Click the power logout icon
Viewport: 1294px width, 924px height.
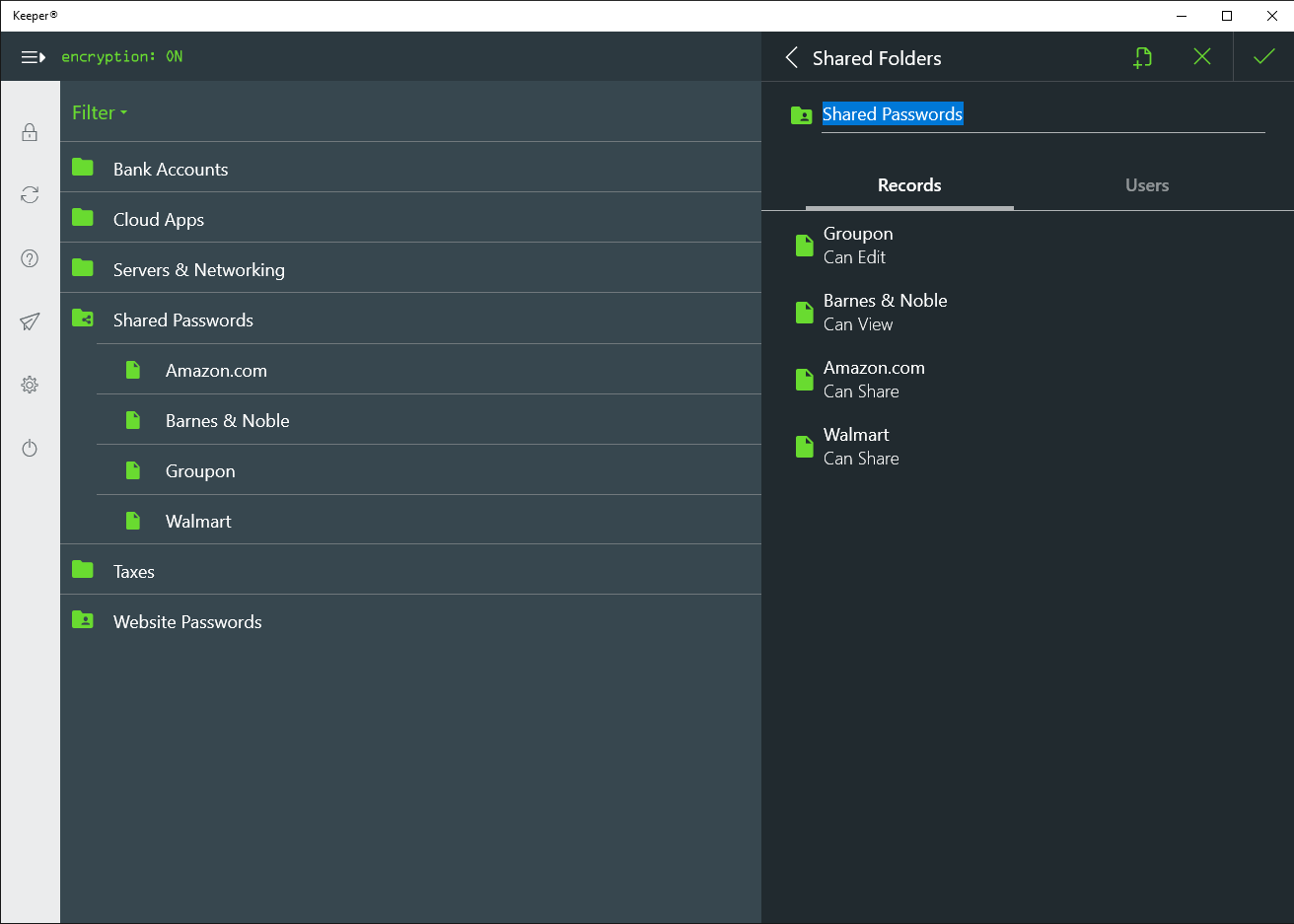tap(30, 449)
